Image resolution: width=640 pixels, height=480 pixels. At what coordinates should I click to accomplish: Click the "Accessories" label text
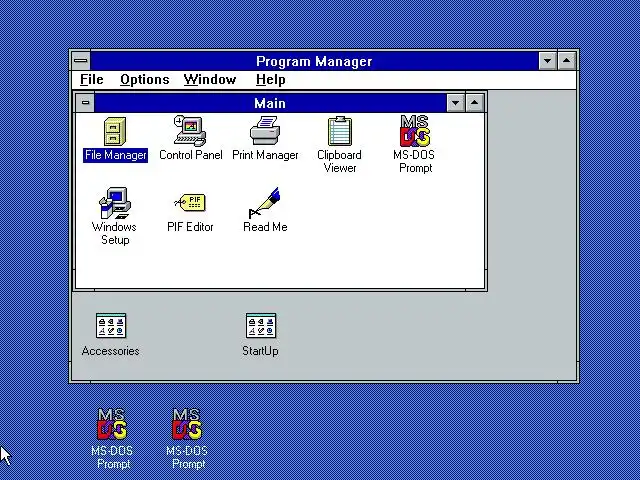pos(111,351)
